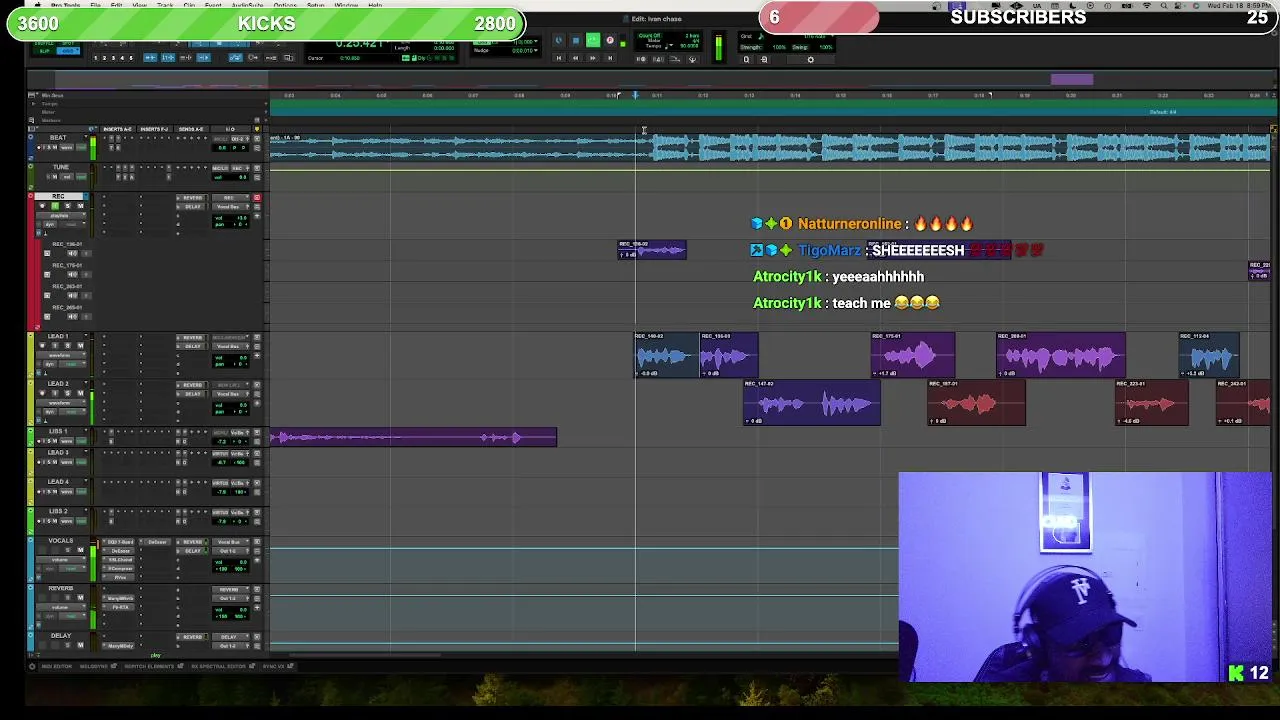Select first blue clip on LEAD 1
This screenshot has width=1280, height=720.
point(666,355)
